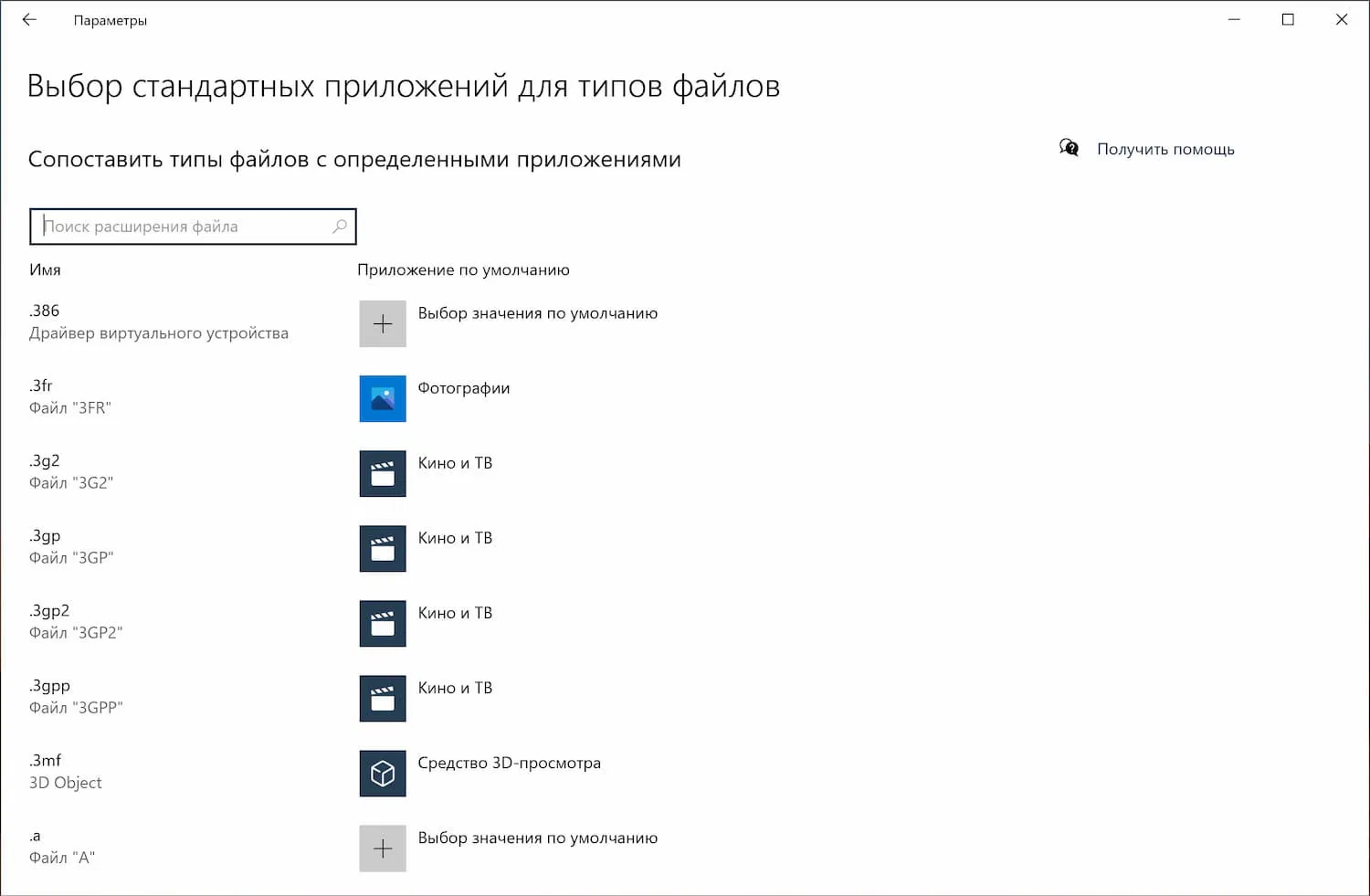Open default app chooser for .3fr extension

pos(463,388)
